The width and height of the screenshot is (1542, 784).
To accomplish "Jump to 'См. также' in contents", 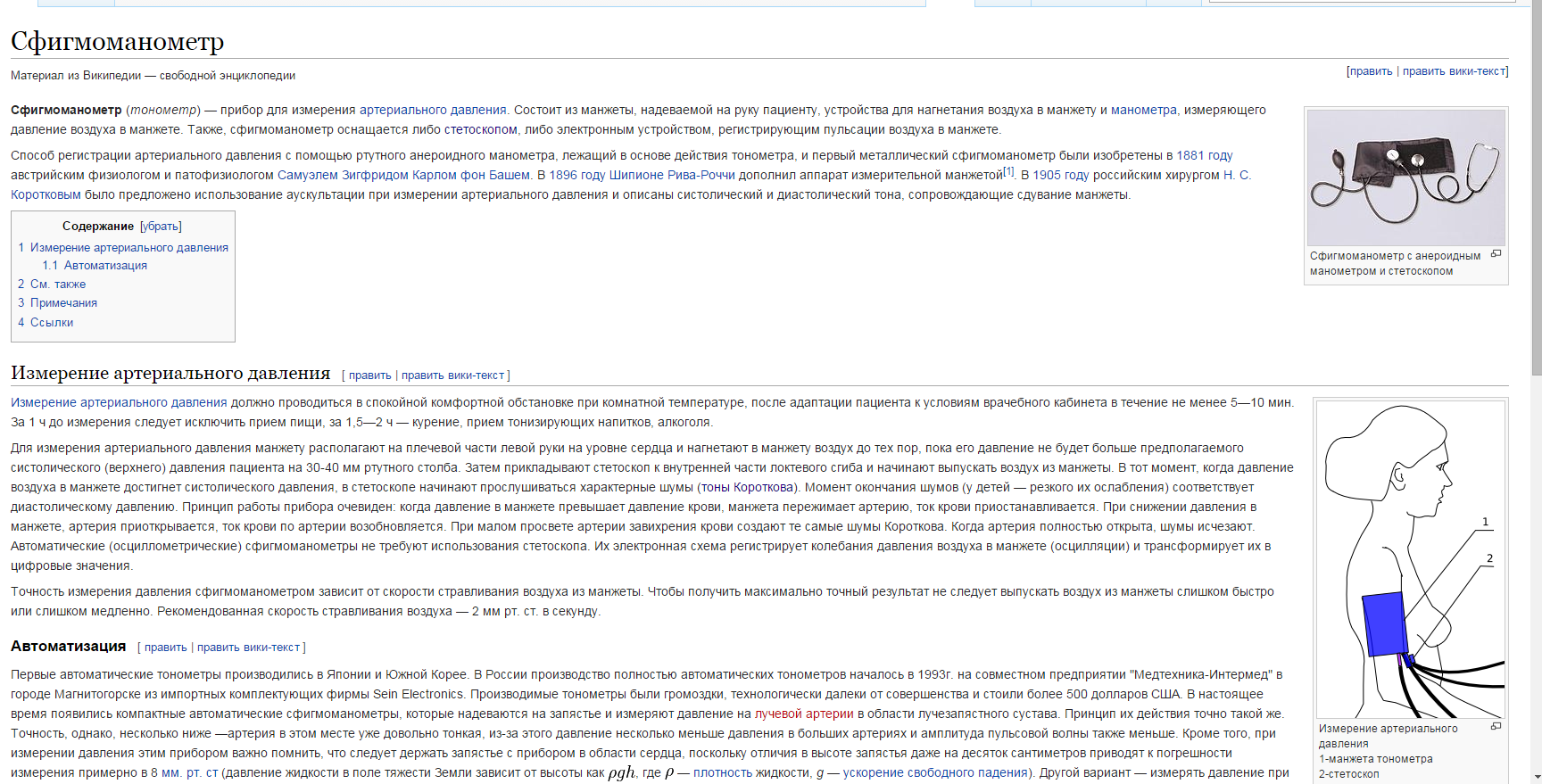I will (x=58, y=285).
